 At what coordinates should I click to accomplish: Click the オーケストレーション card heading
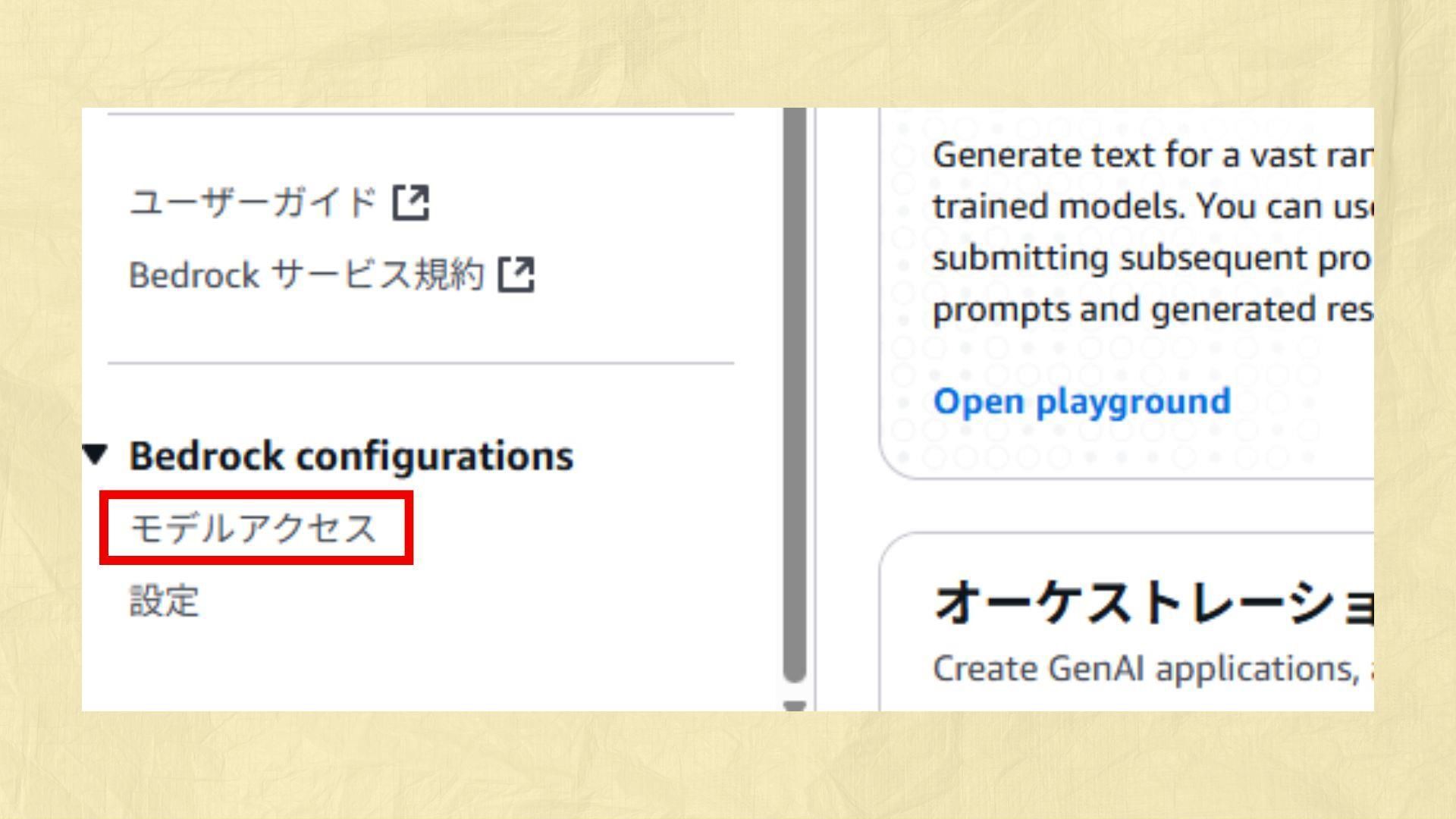pyautogui.click(x=1153, y=603)
